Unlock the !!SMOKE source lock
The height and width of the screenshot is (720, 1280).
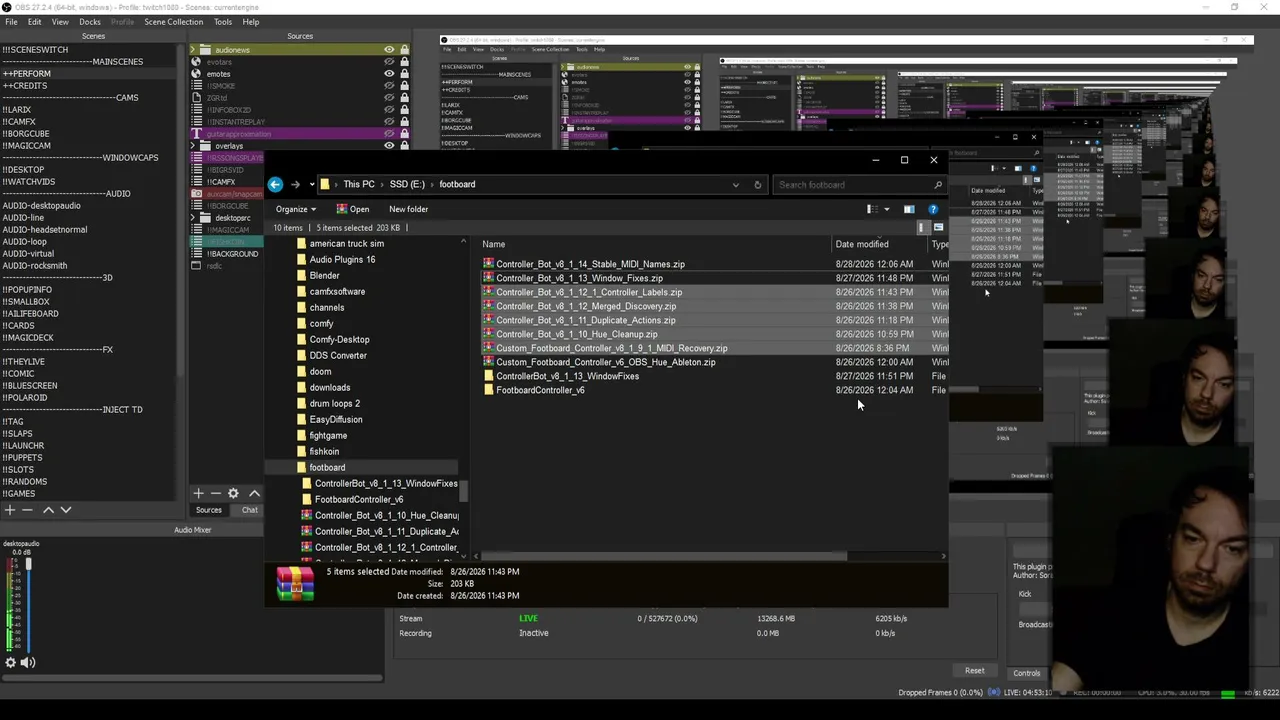[x=404, y=86]
